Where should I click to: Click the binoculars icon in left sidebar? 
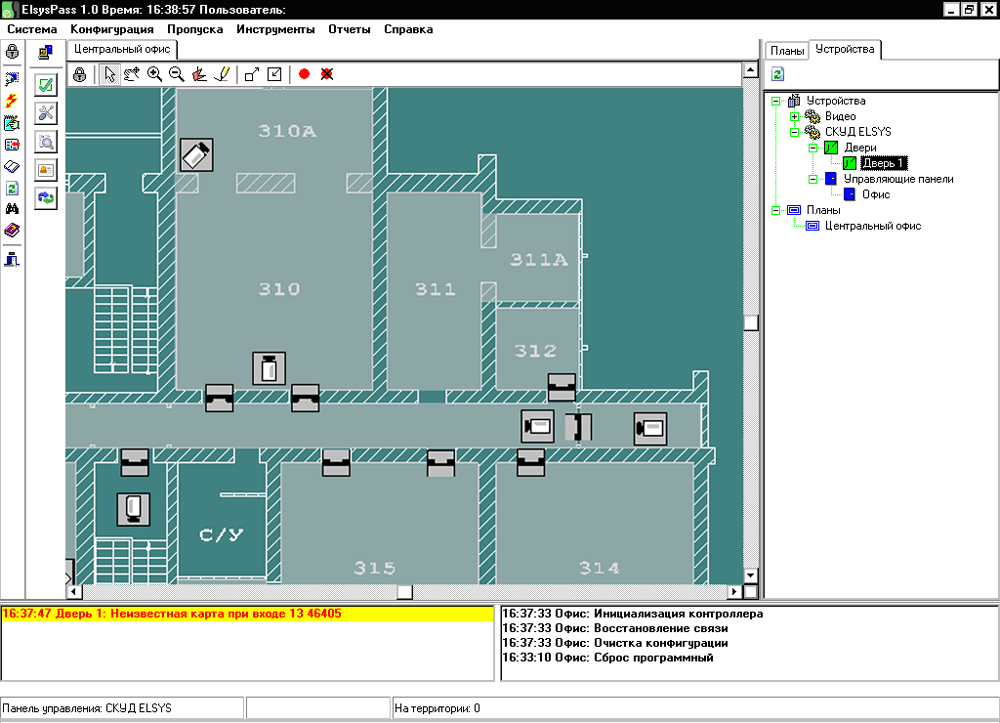tap(13, 209)
